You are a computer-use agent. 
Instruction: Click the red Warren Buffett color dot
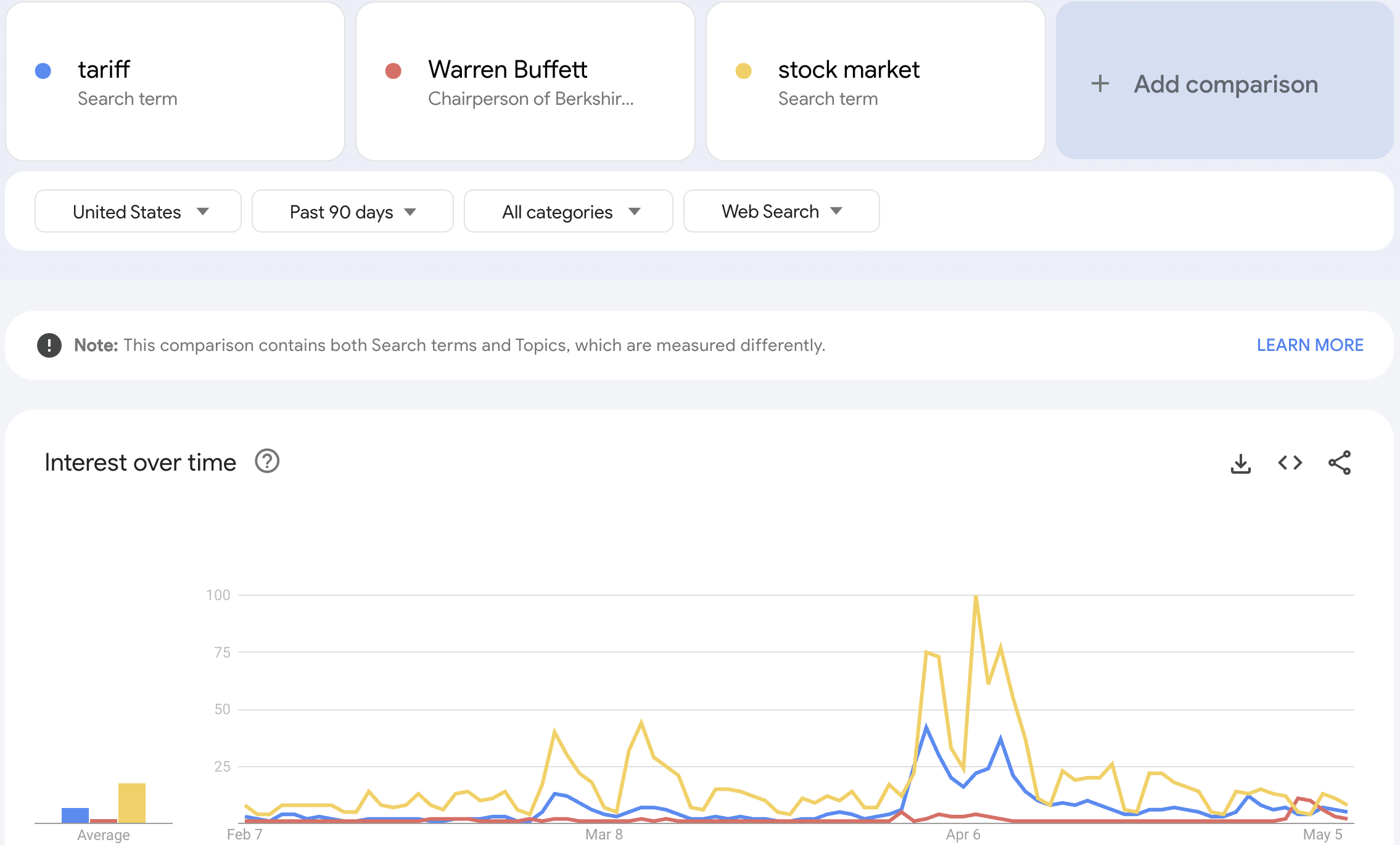393,71
